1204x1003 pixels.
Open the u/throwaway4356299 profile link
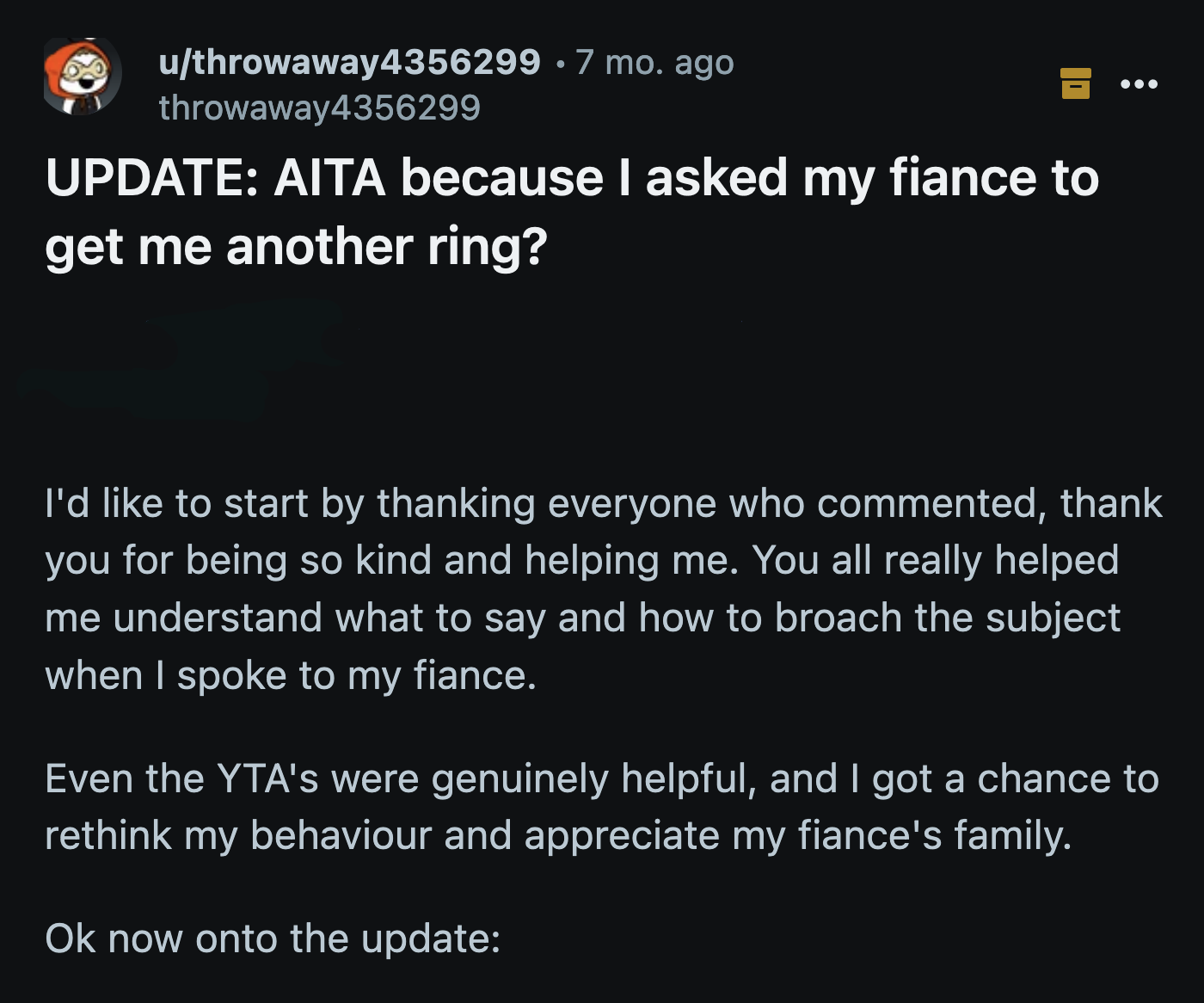pyautogui.click(x=349, y=62)
